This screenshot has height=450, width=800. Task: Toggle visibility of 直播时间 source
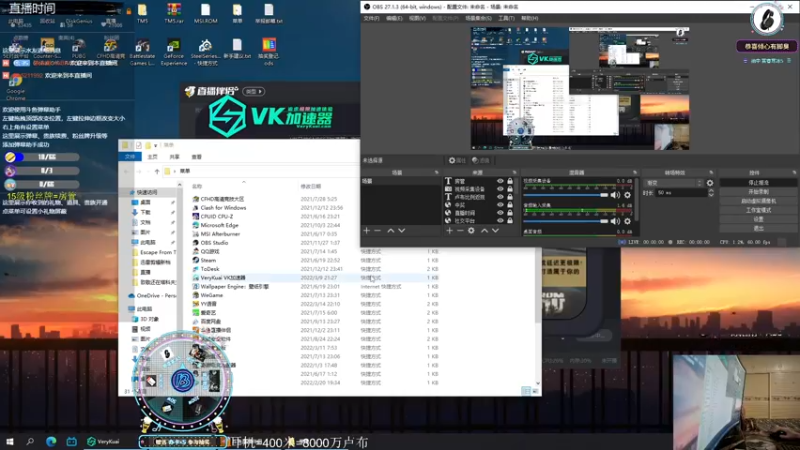pyautogui.click(x=500, y=213)
